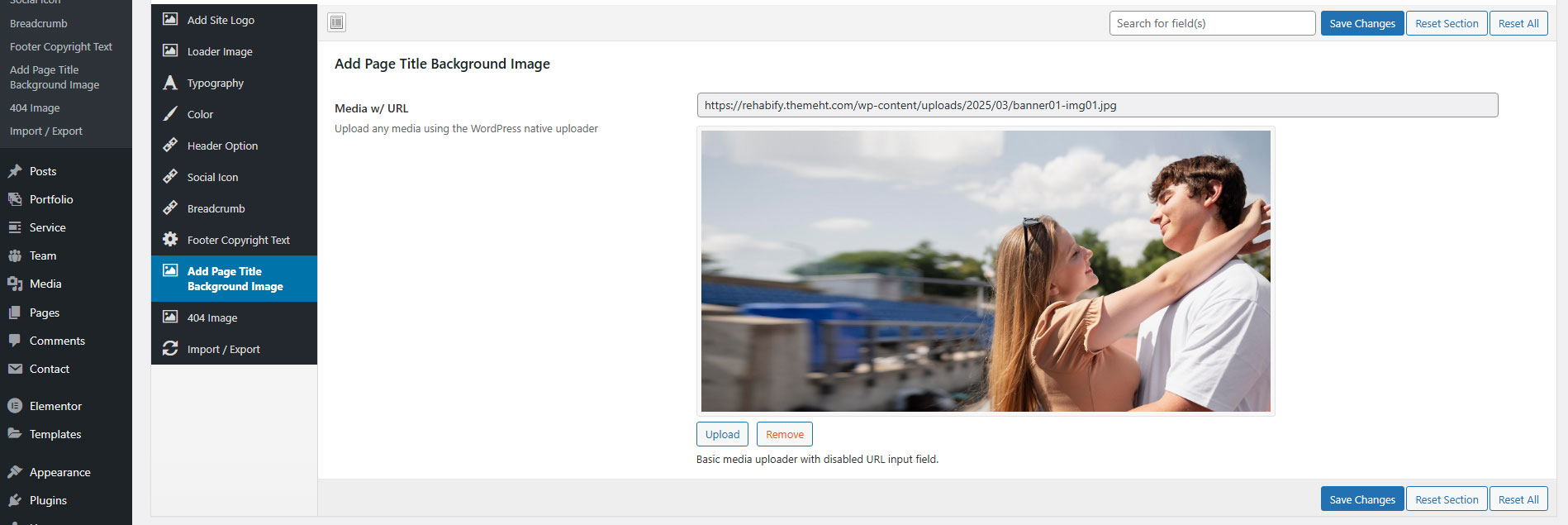Click the Add Site Logo image icon
1568x525 pixels.
170,19
